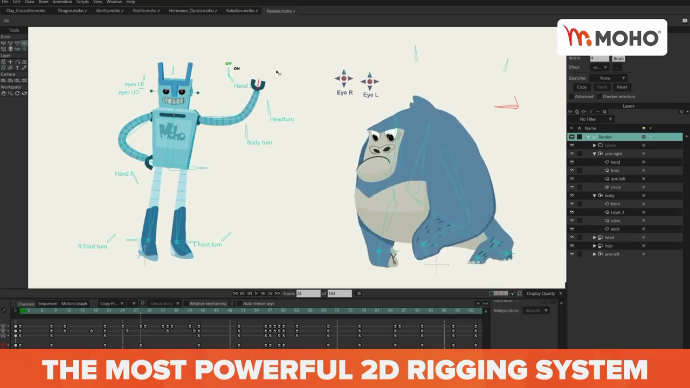Screen dimensions: 690x388
Task: Open the No Filter layers dropdown
Action: click(595, 119)
